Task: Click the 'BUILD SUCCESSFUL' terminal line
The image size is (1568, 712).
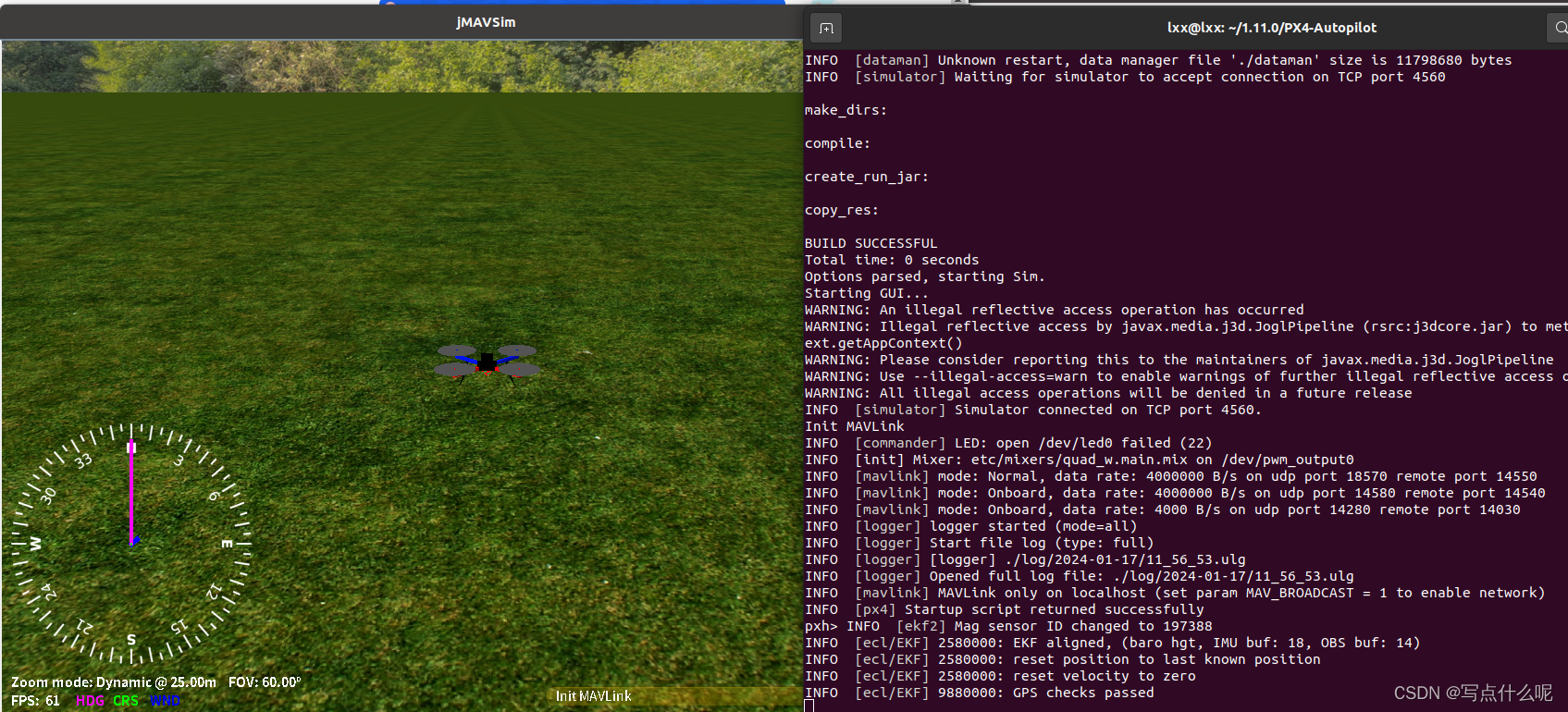Action: tap(870, 243)
